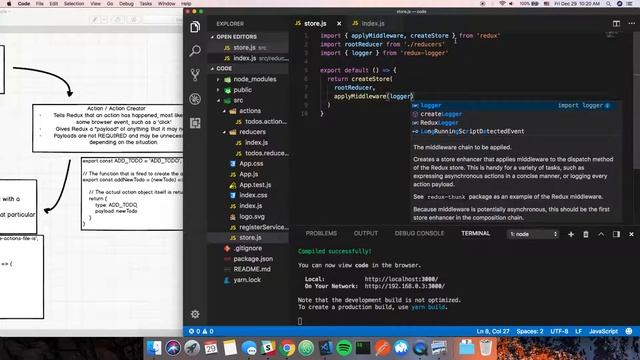Open Finder from the Dock
640x360 pixels.
154,348
